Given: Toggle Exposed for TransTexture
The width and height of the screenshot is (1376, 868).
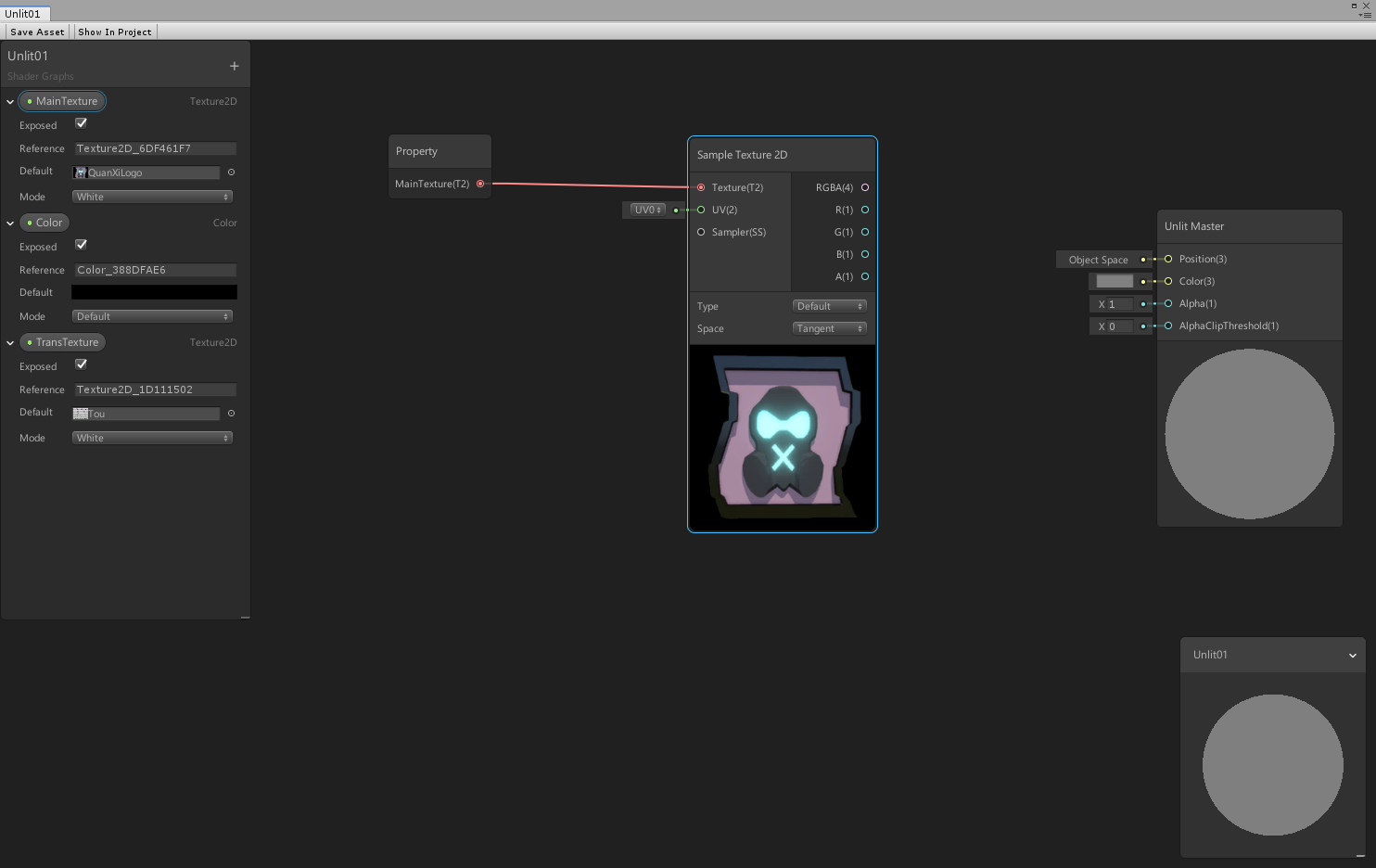Looking at the screenshot, I should point(81,364).
